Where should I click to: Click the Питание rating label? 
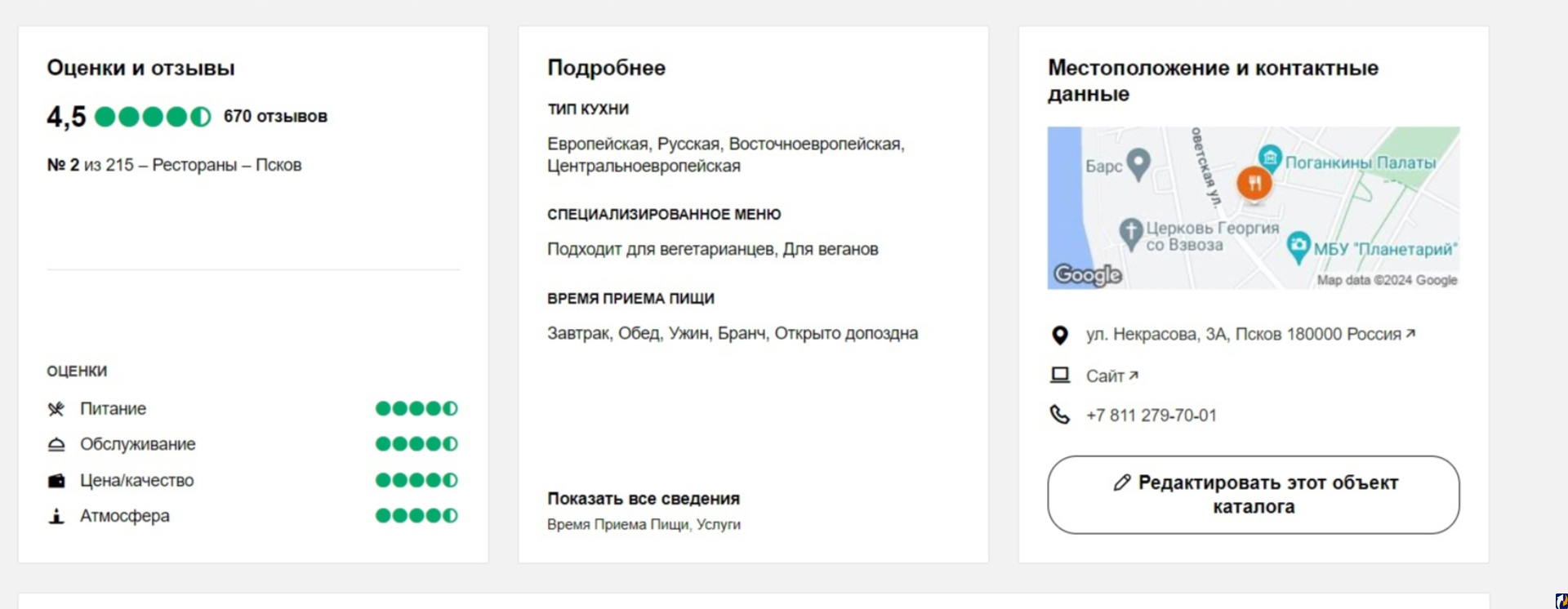point(113,409)
